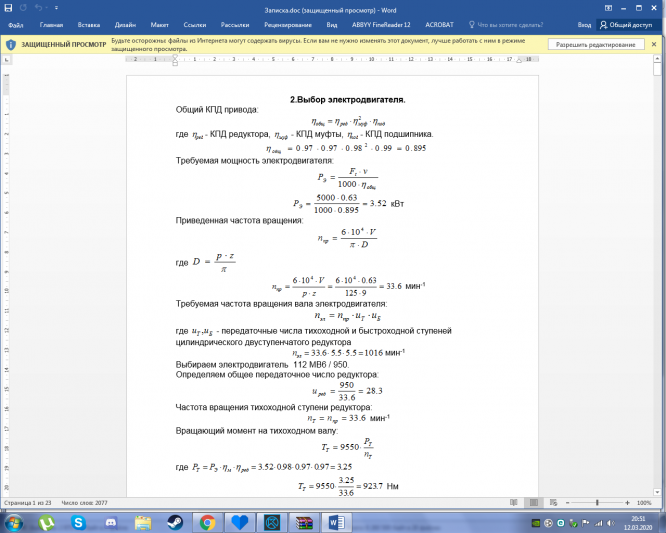Open the Windows Start button
The height and width of the screenshot is (533, 666).
(x=14, y=522)
